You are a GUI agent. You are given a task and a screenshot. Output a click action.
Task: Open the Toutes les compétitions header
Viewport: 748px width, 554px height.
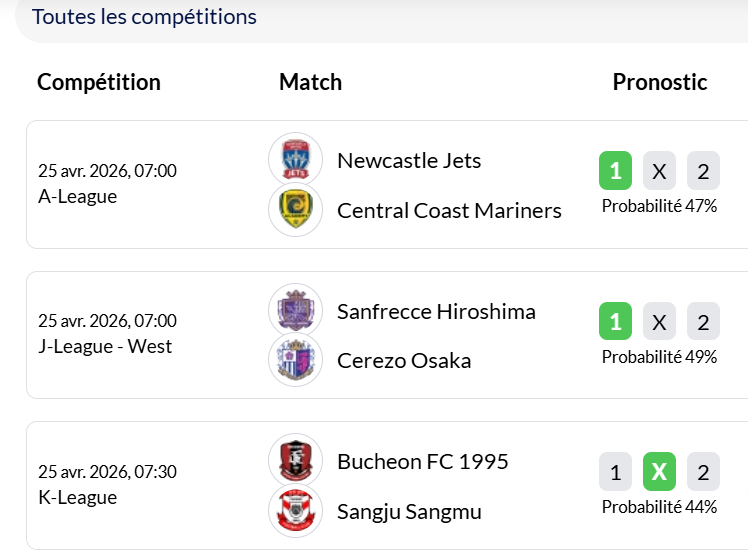coord(144,17)
